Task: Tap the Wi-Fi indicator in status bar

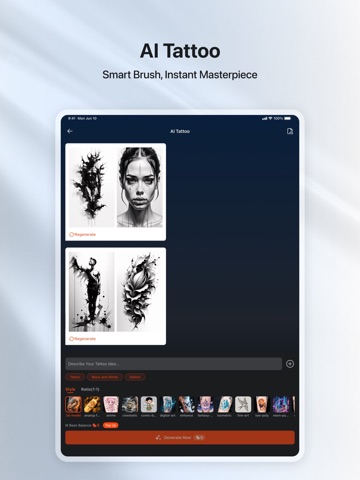Action: pyautogui.click(x=270, y=118)
